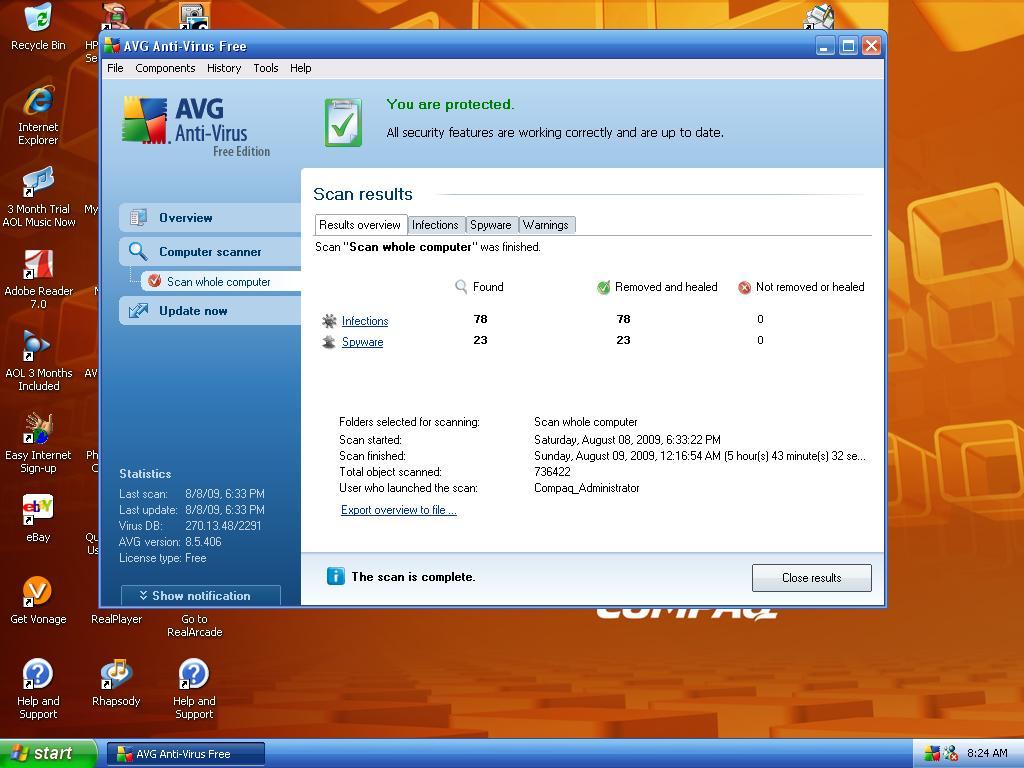Click the info icon beside scan complete message
This screenshot has height=768, width=1024.
(x=334, y=576)
